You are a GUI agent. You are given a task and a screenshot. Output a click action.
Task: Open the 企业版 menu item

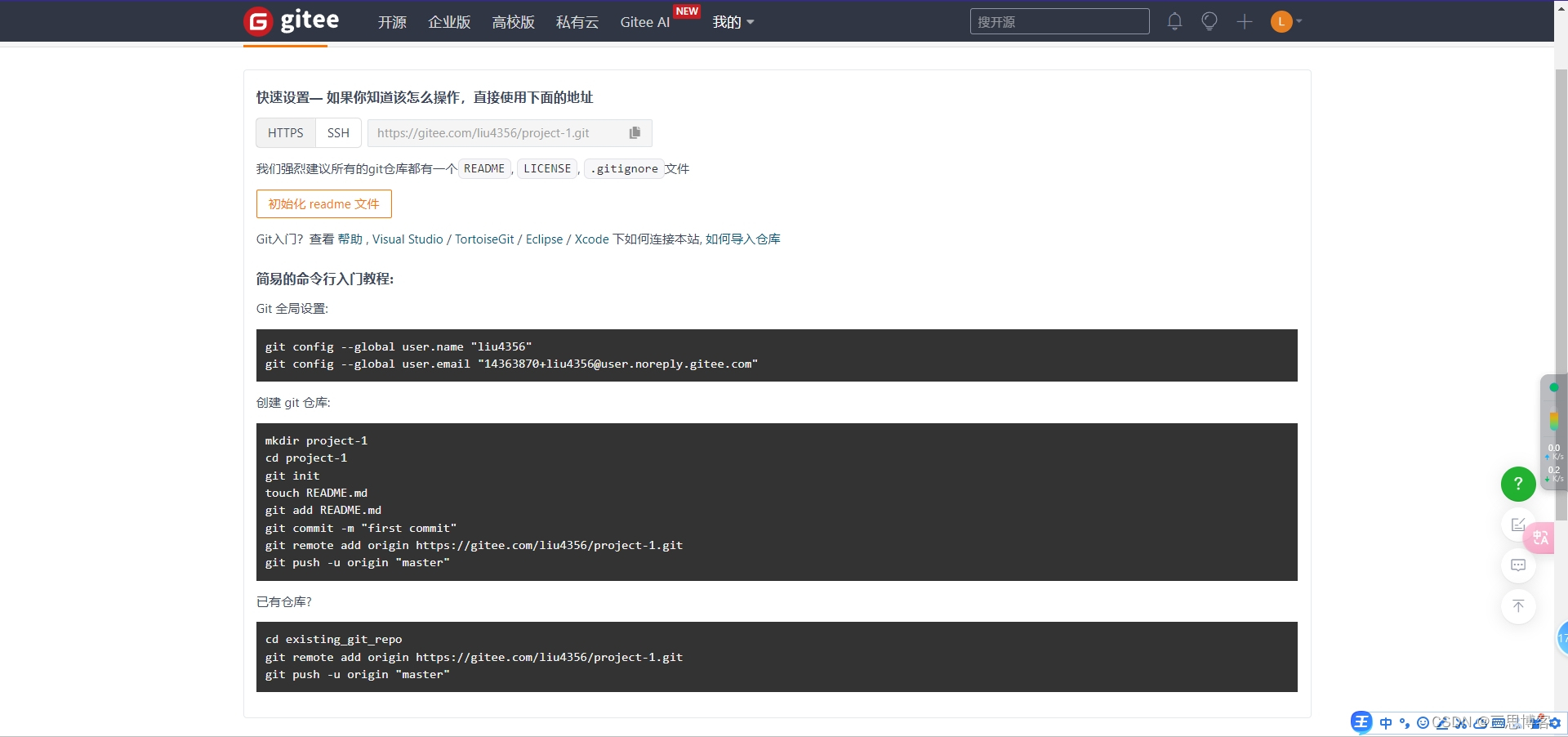coord(449,22)
